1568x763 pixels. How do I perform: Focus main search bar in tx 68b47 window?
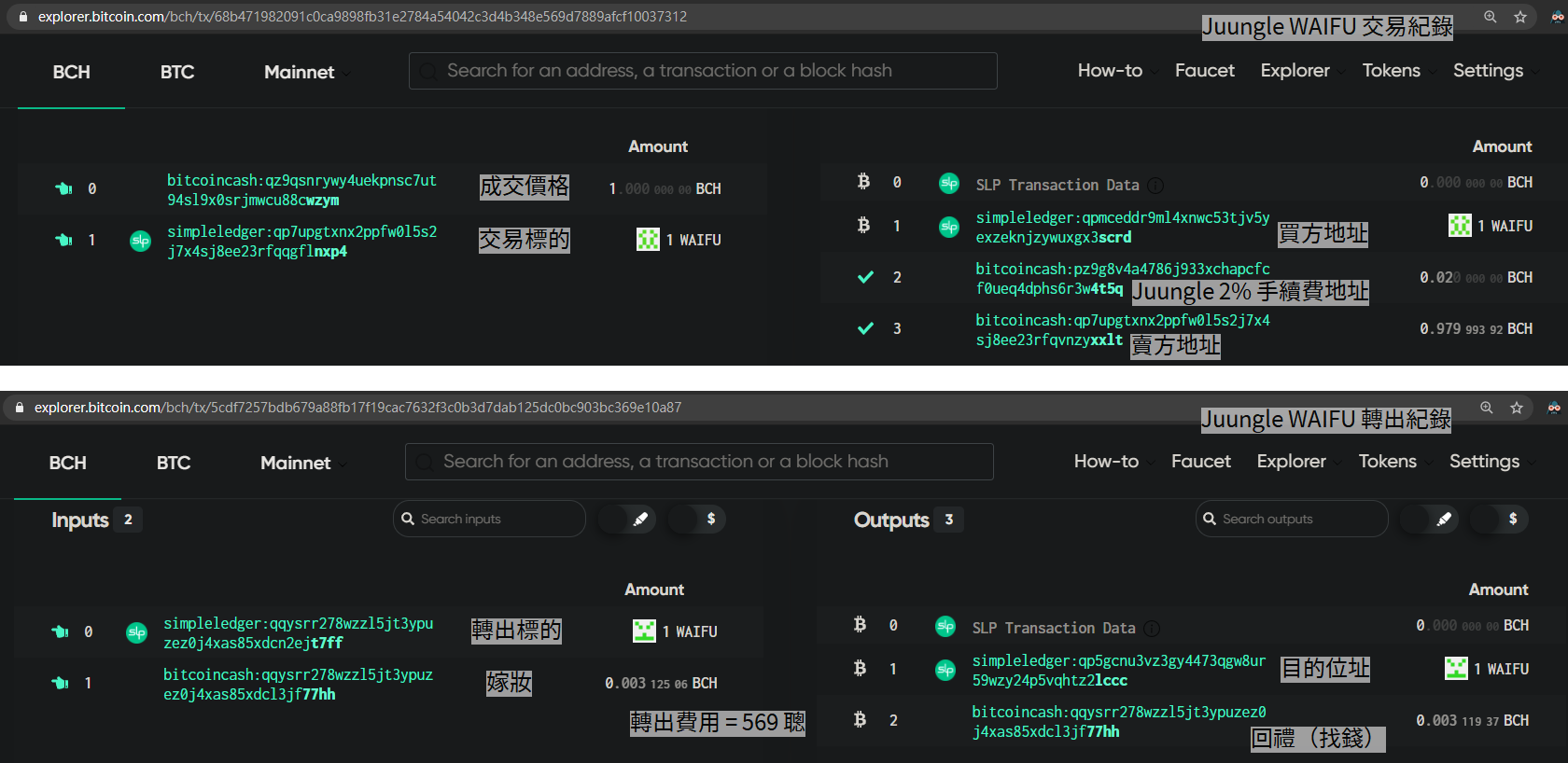[703, 71]
